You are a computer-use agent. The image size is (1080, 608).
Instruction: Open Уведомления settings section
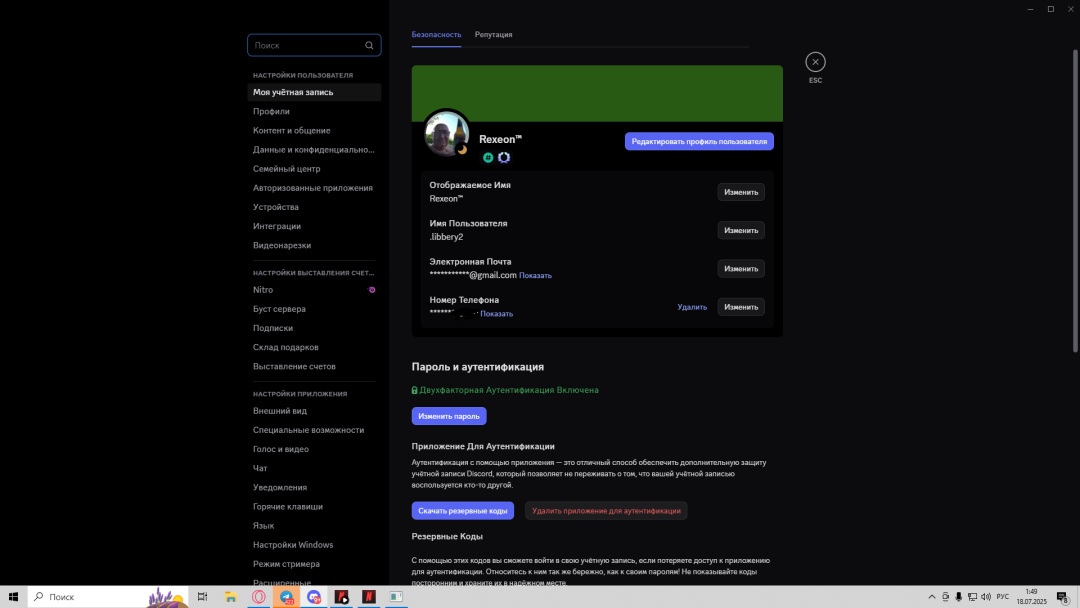314,488
